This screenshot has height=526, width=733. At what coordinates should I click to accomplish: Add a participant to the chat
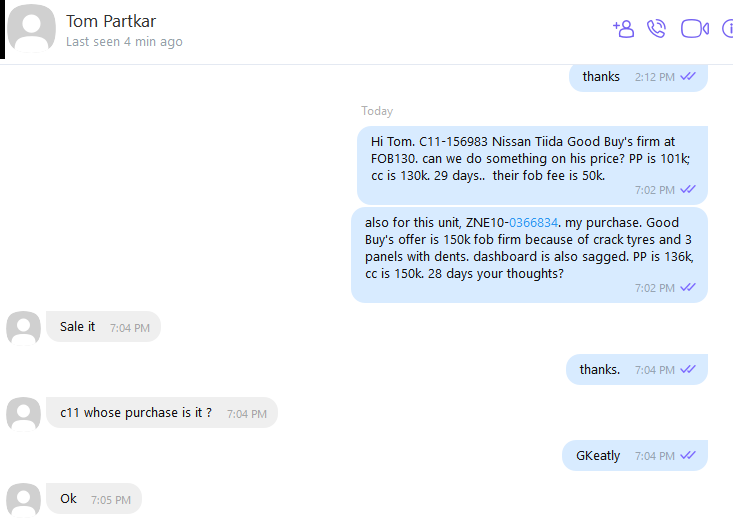tap(624, 29)
